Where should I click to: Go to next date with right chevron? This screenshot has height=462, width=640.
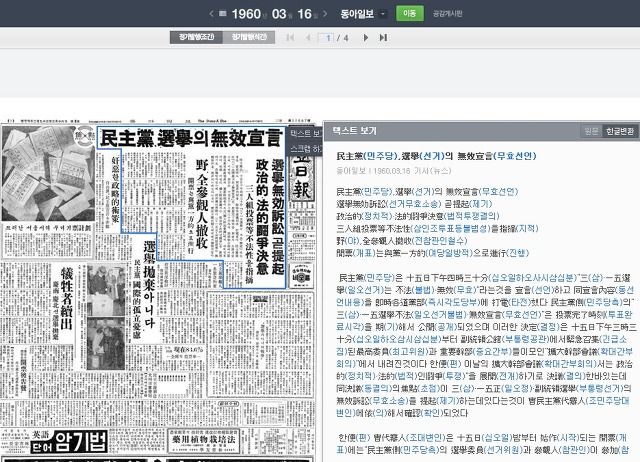tap(325, 13)
